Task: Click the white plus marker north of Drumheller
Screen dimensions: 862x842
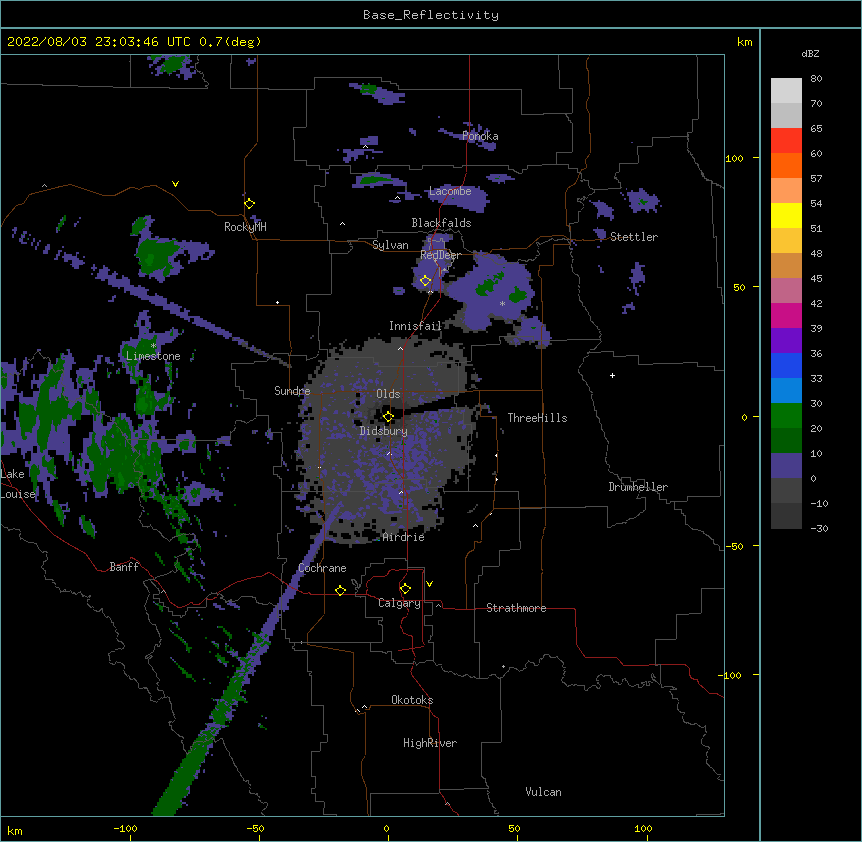Action: pyautogui.click(x=612, y=375)
